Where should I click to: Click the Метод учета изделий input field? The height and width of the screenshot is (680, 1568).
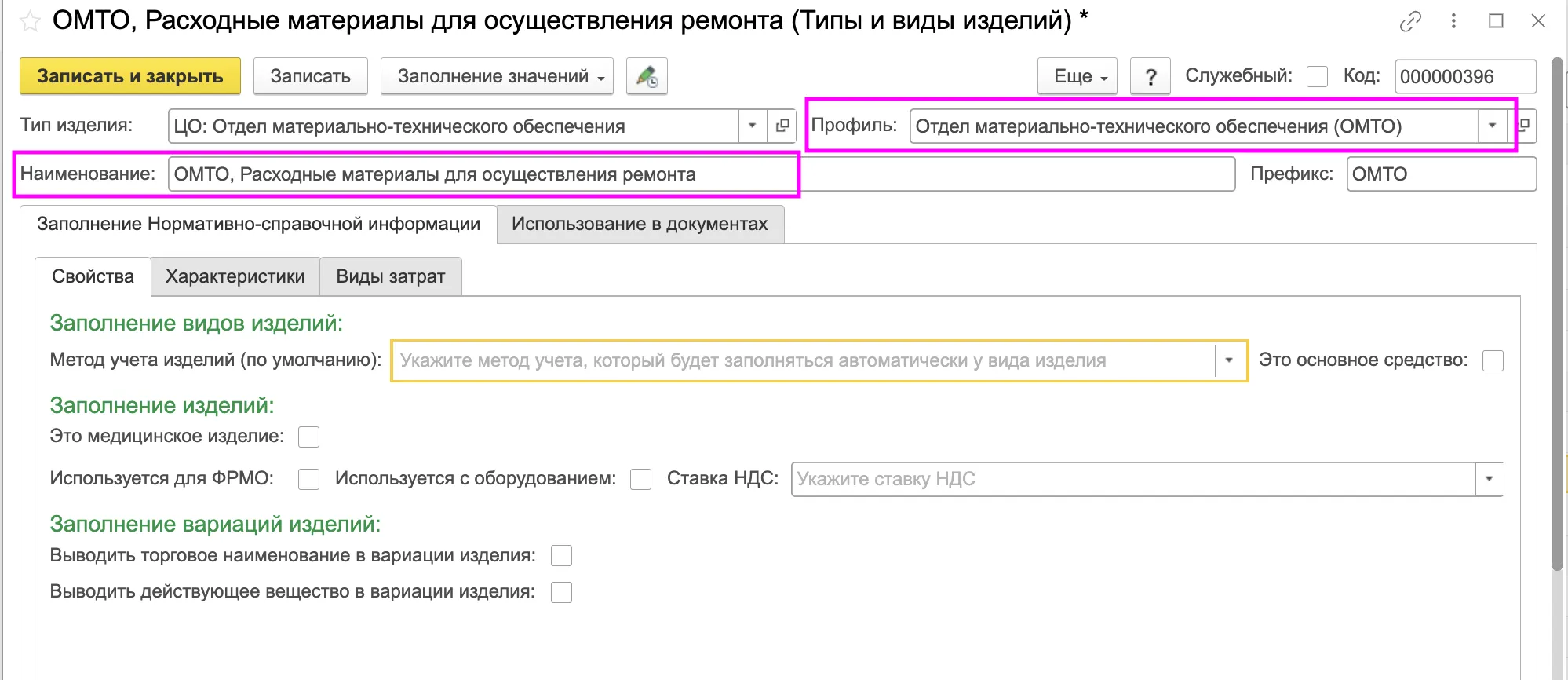click(x=804, y=360)
